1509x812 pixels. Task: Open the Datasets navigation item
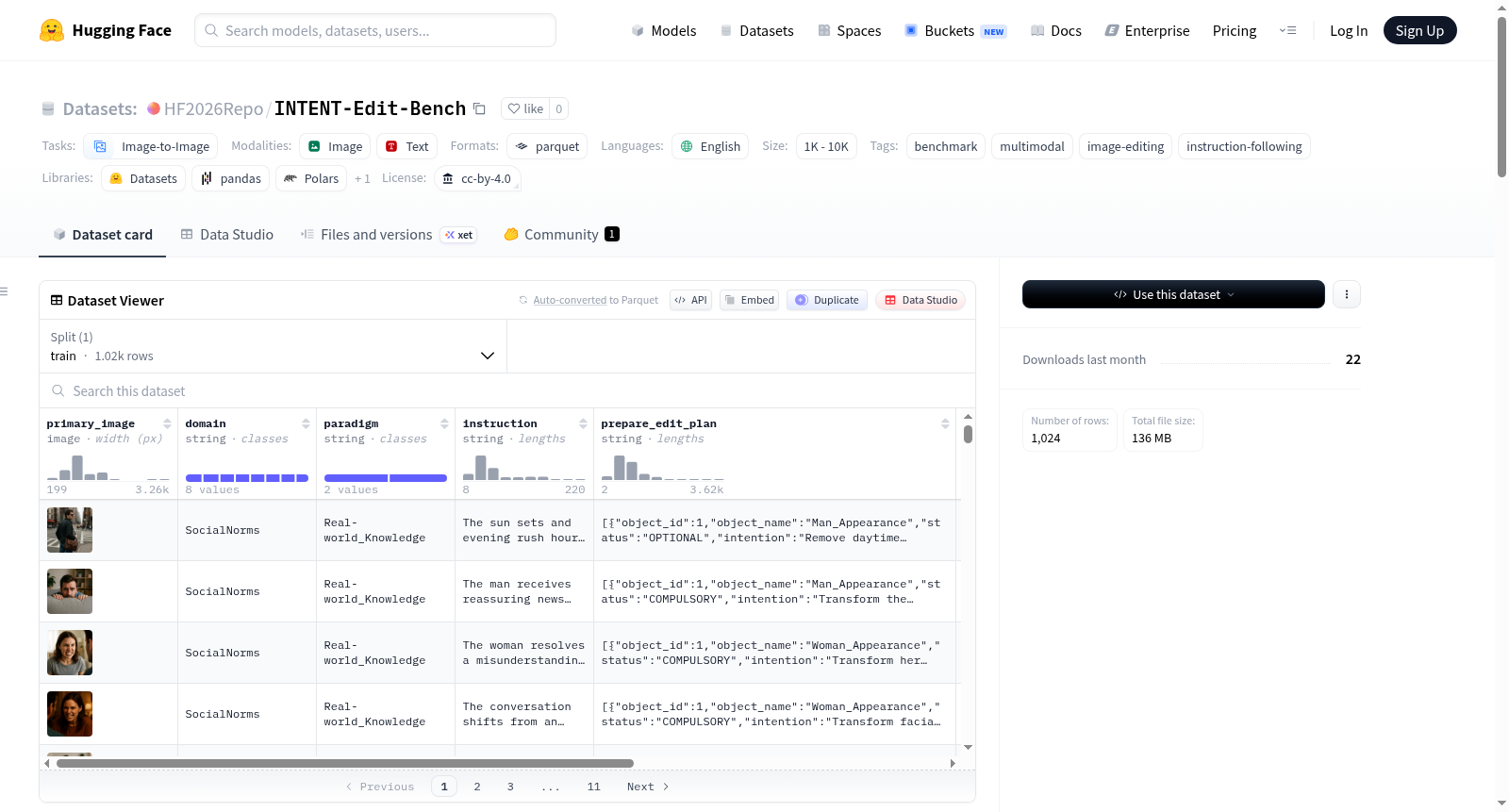pos(756,30)
